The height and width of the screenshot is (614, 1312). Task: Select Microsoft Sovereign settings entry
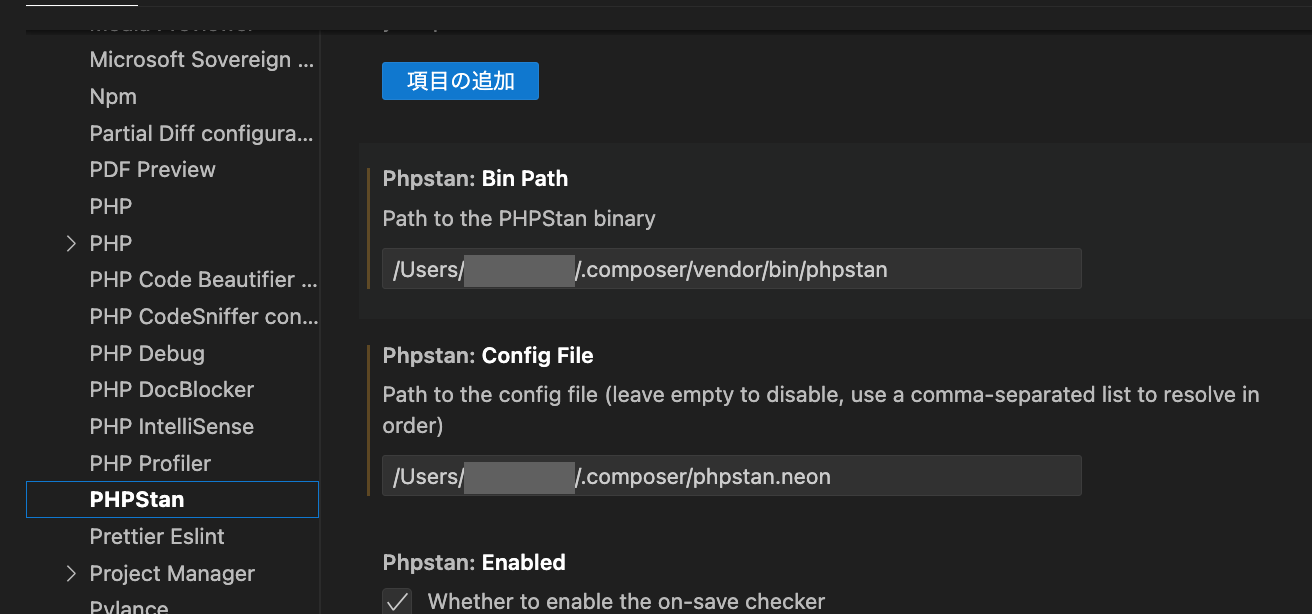(202, 59)
